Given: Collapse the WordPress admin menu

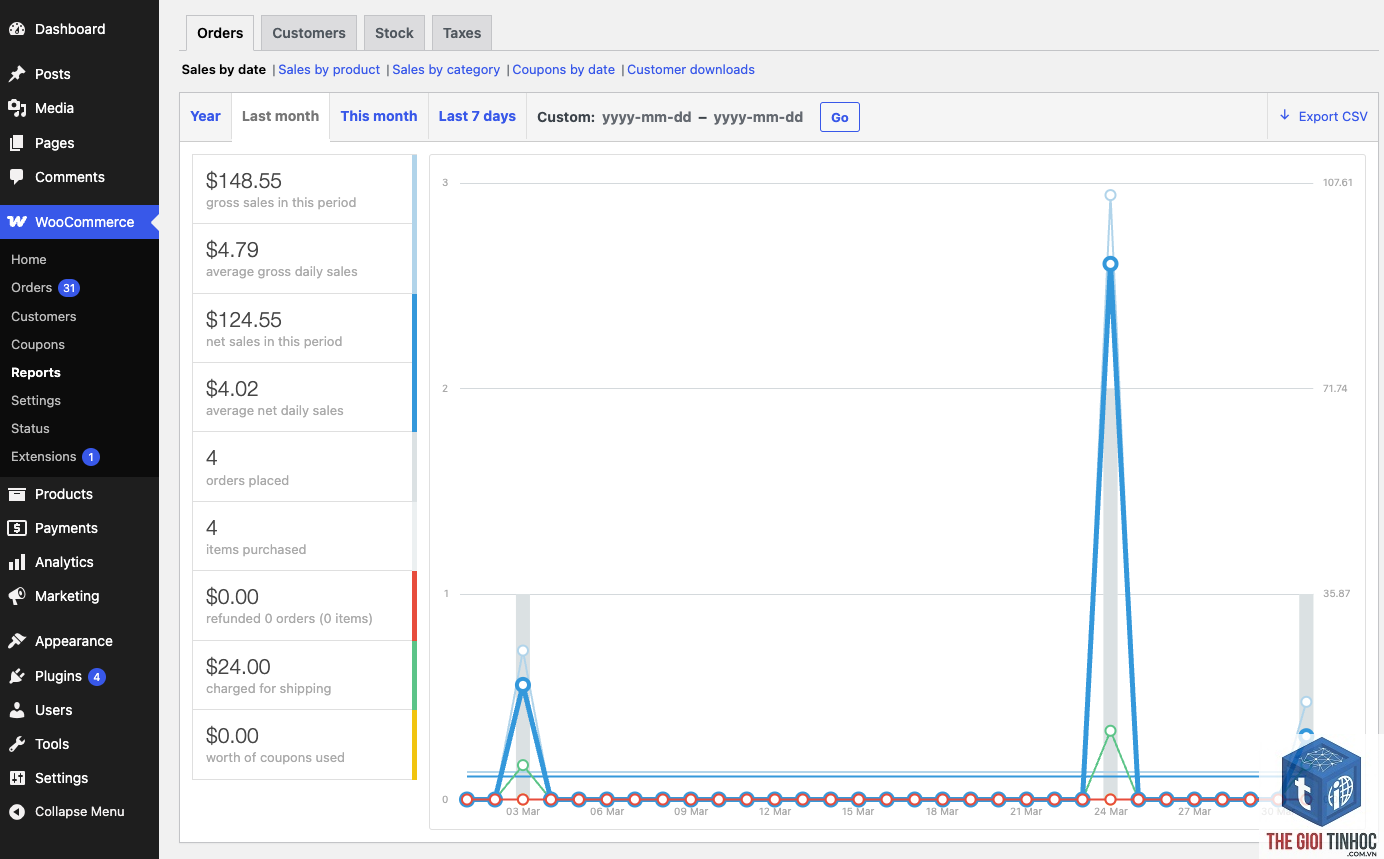Looking at the screenshot, I should (x=79, y=812).
